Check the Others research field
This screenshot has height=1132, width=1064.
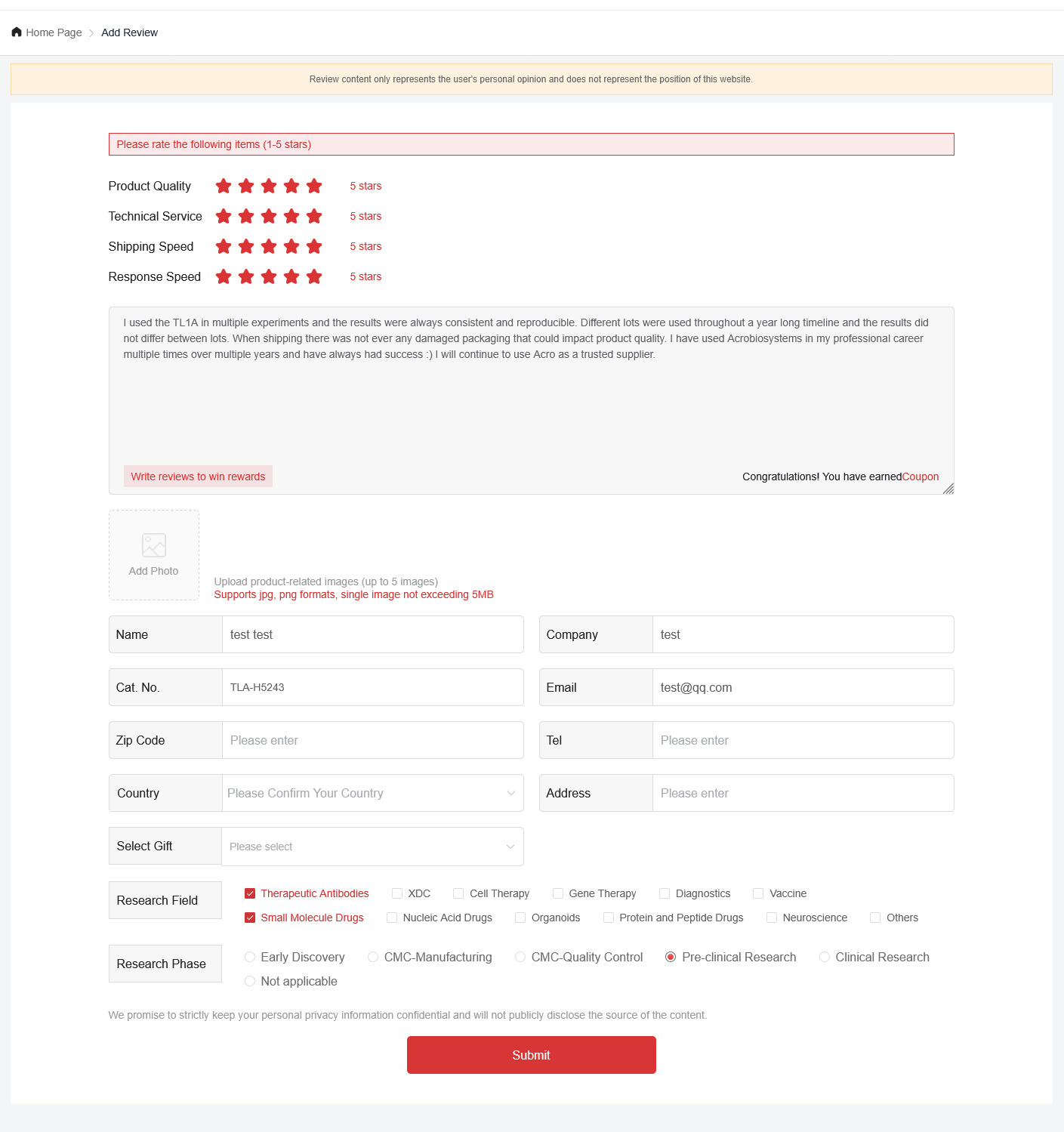875,918
